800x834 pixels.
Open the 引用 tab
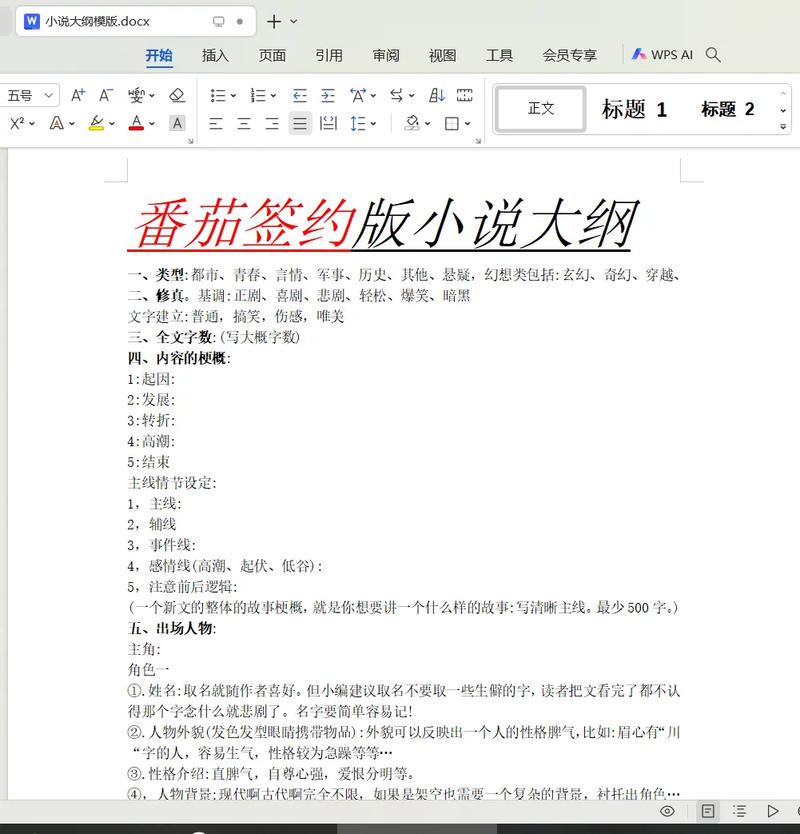tap(329, 55)
